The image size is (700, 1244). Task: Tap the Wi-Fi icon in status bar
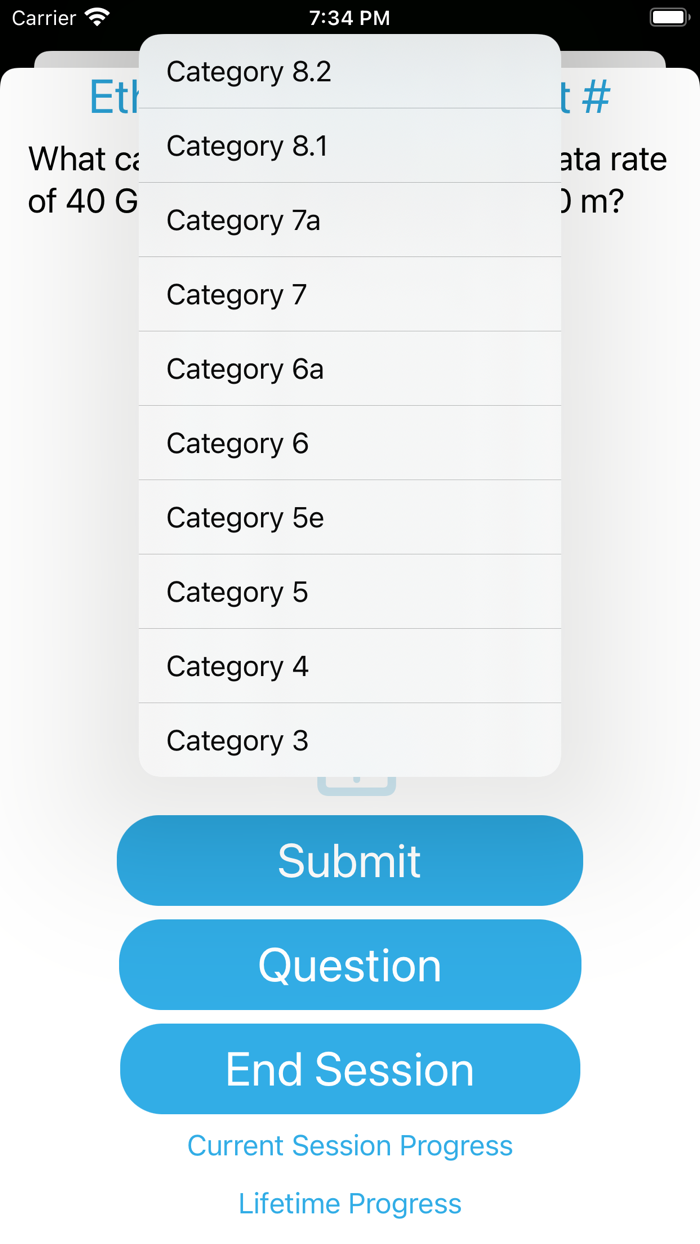97,18
